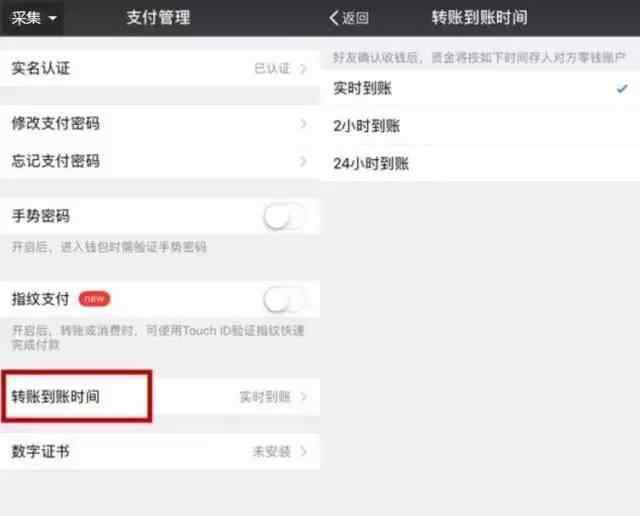This screenshot has width=640, height=516.
Task: Click the 返回 back button
Action: point(349,18)
